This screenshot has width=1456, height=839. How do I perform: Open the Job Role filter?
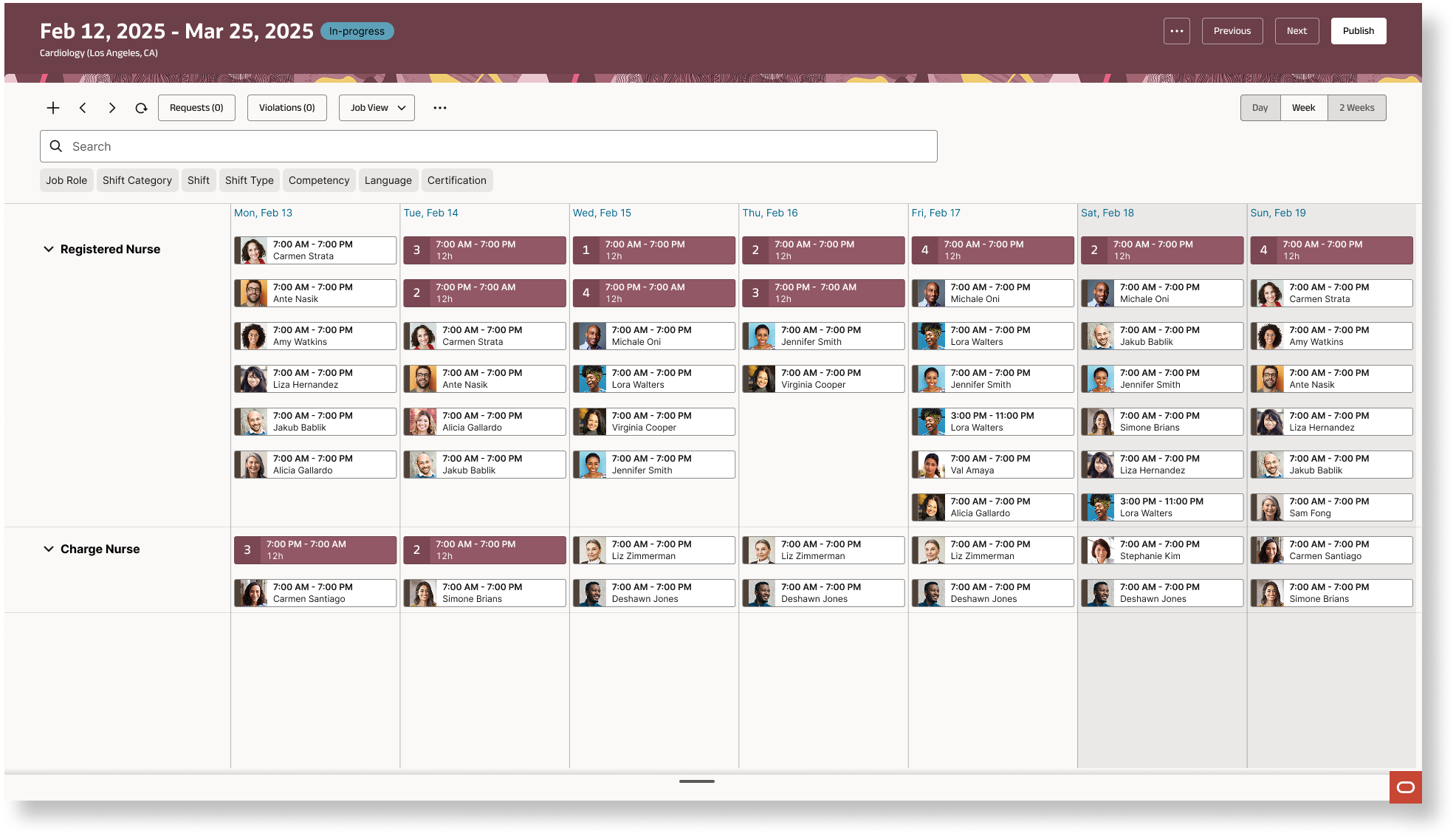tap(66, 180)
